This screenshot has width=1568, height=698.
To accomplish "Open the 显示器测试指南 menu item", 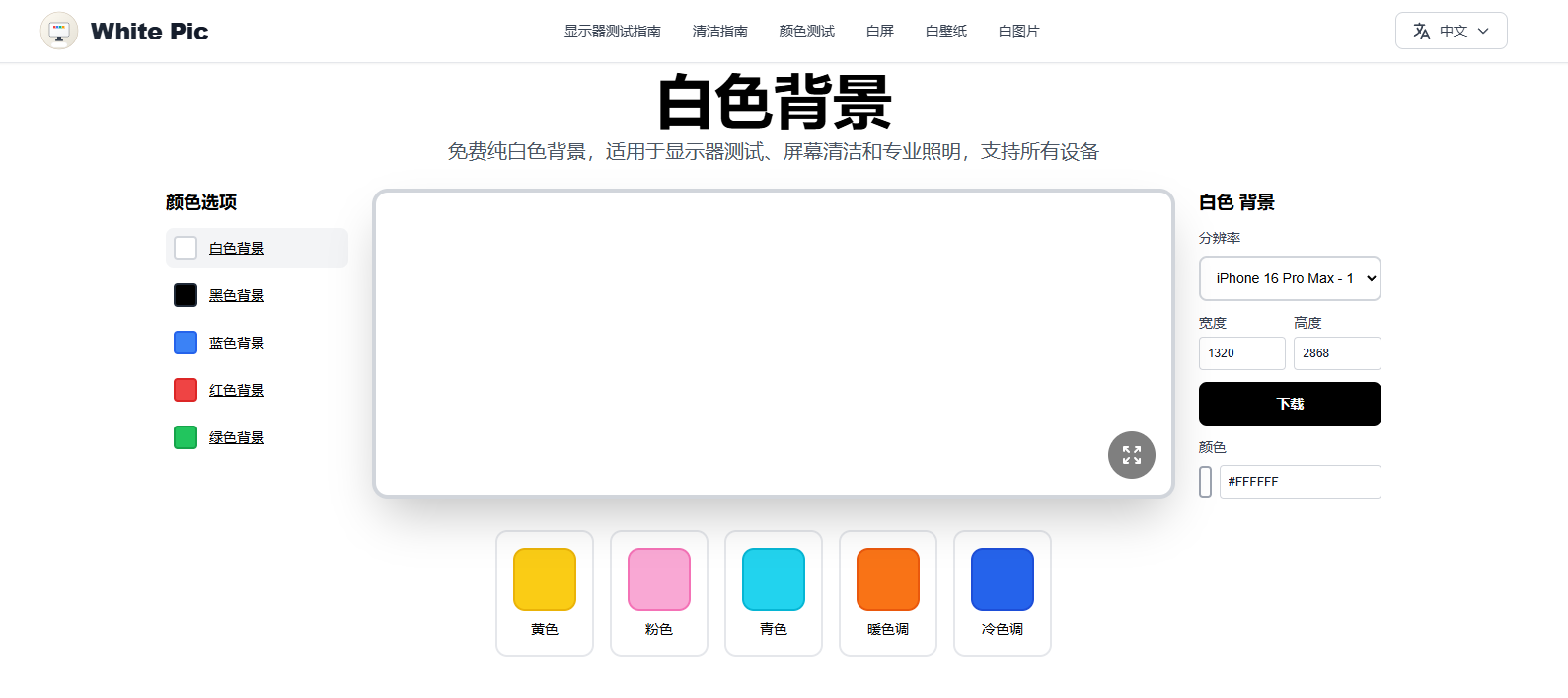I will pyautogui.click(x=612, y=31).
